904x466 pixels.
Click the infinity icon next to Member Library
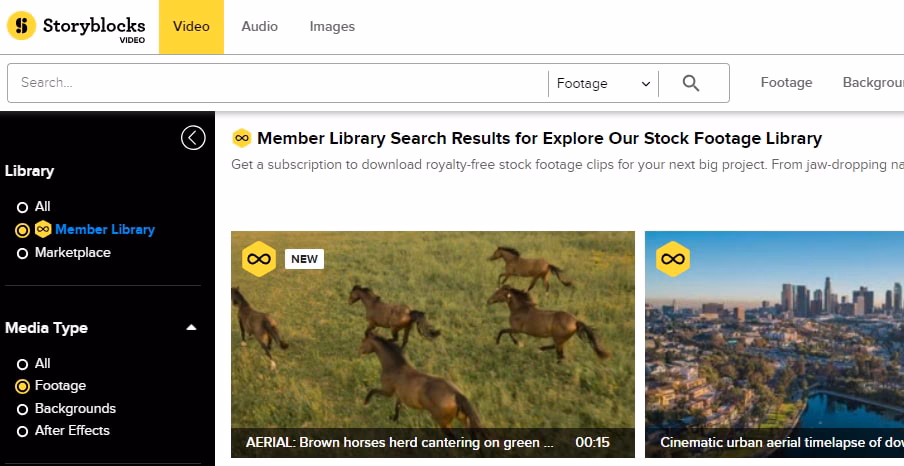43,229
